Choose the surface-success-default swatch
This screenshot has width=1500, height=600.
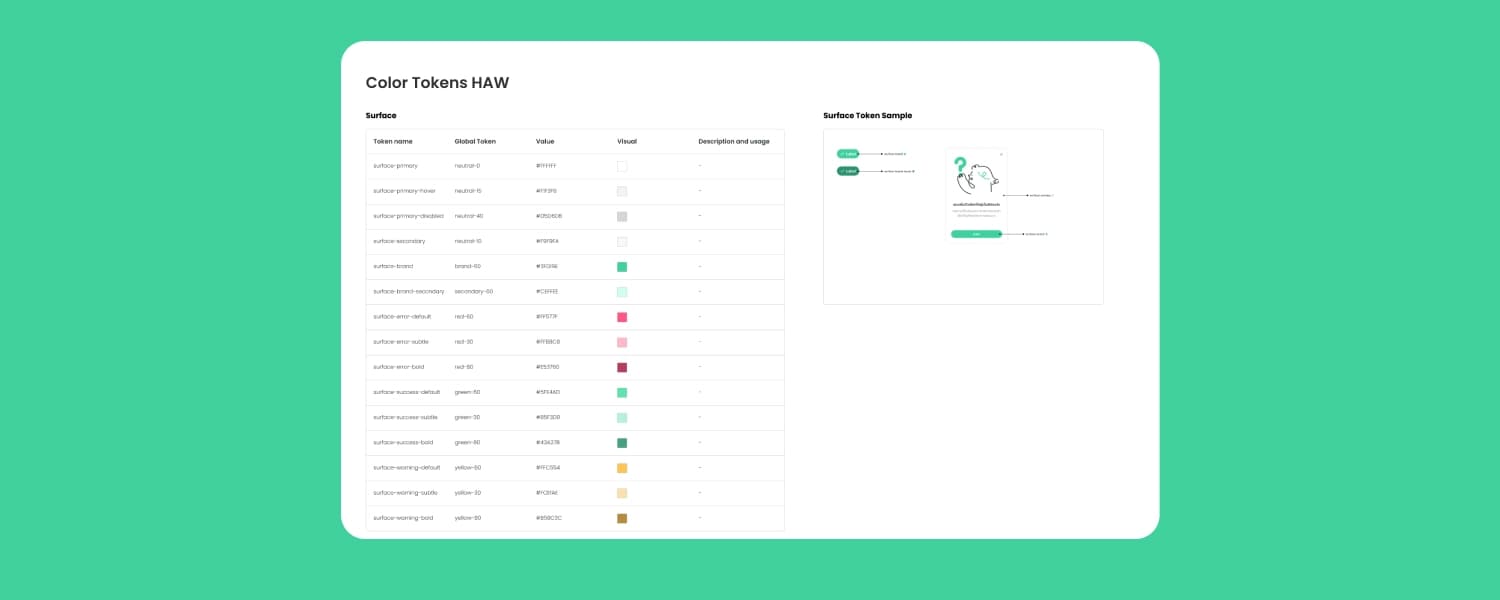pyautogui.click(x=622, y=393)
